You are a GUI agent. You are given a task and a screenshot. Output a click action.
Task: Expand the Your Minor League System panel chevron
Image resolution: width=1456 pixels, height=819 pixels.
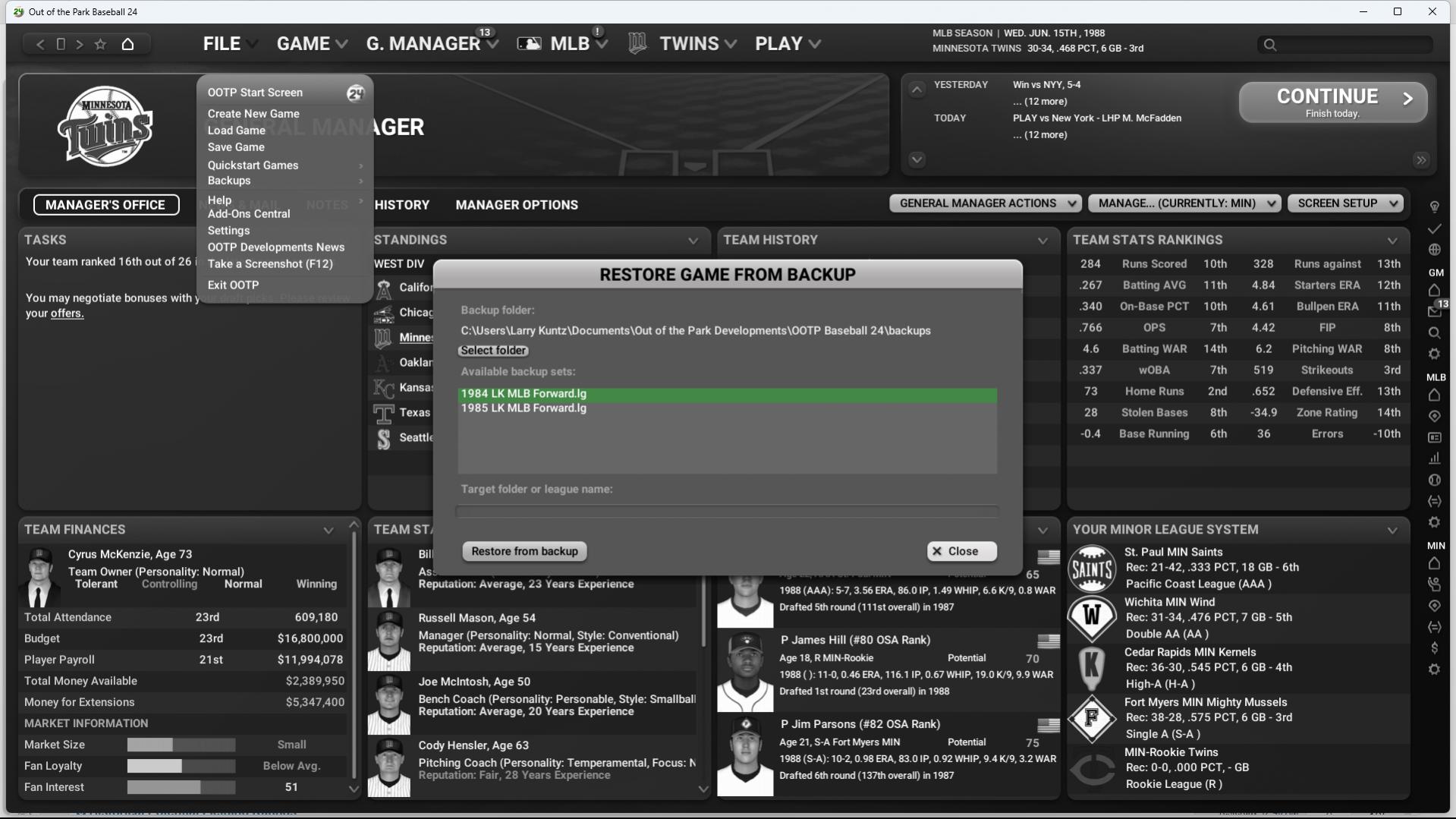[x=1392, y=531]
